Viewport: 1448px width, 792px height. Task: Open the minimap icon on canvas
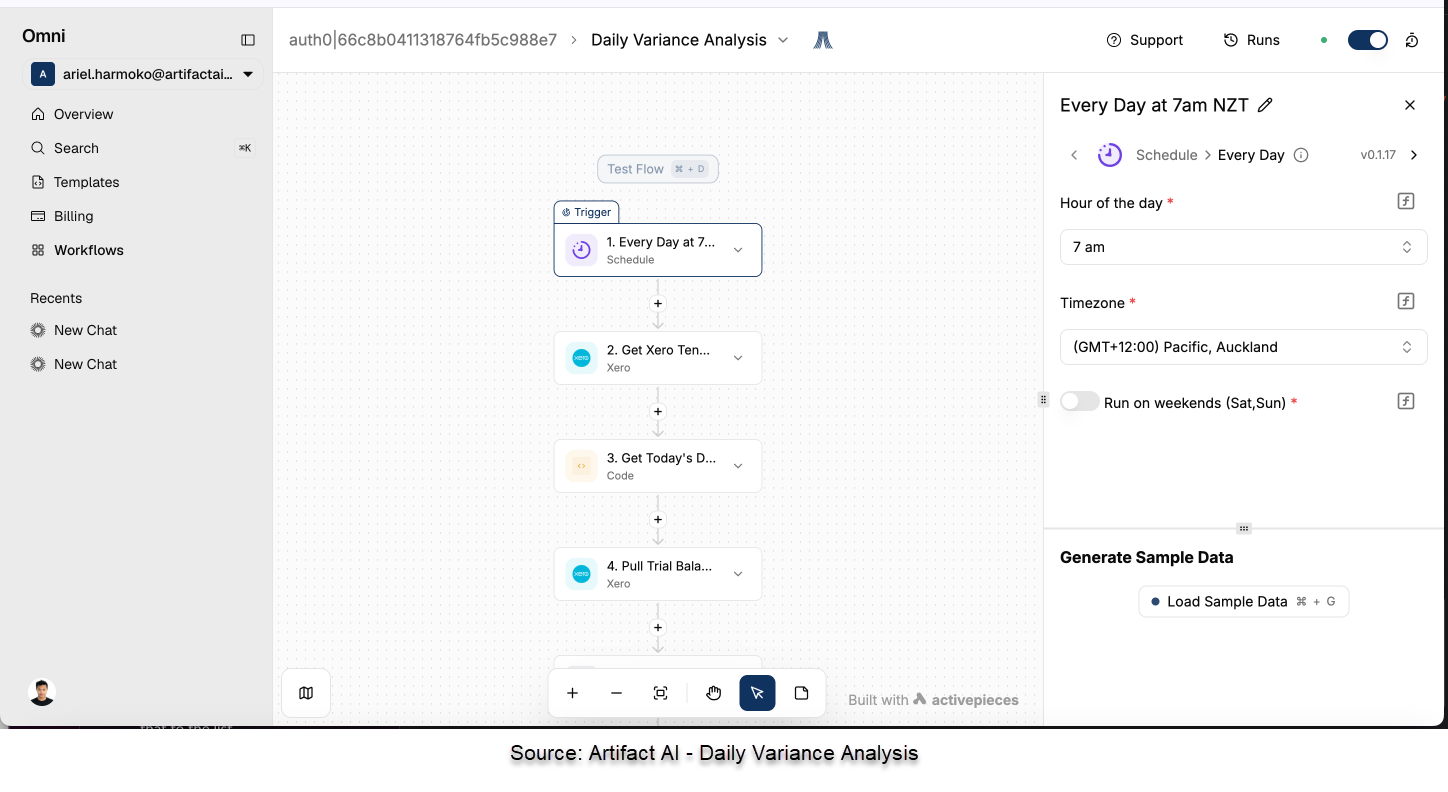306,693
